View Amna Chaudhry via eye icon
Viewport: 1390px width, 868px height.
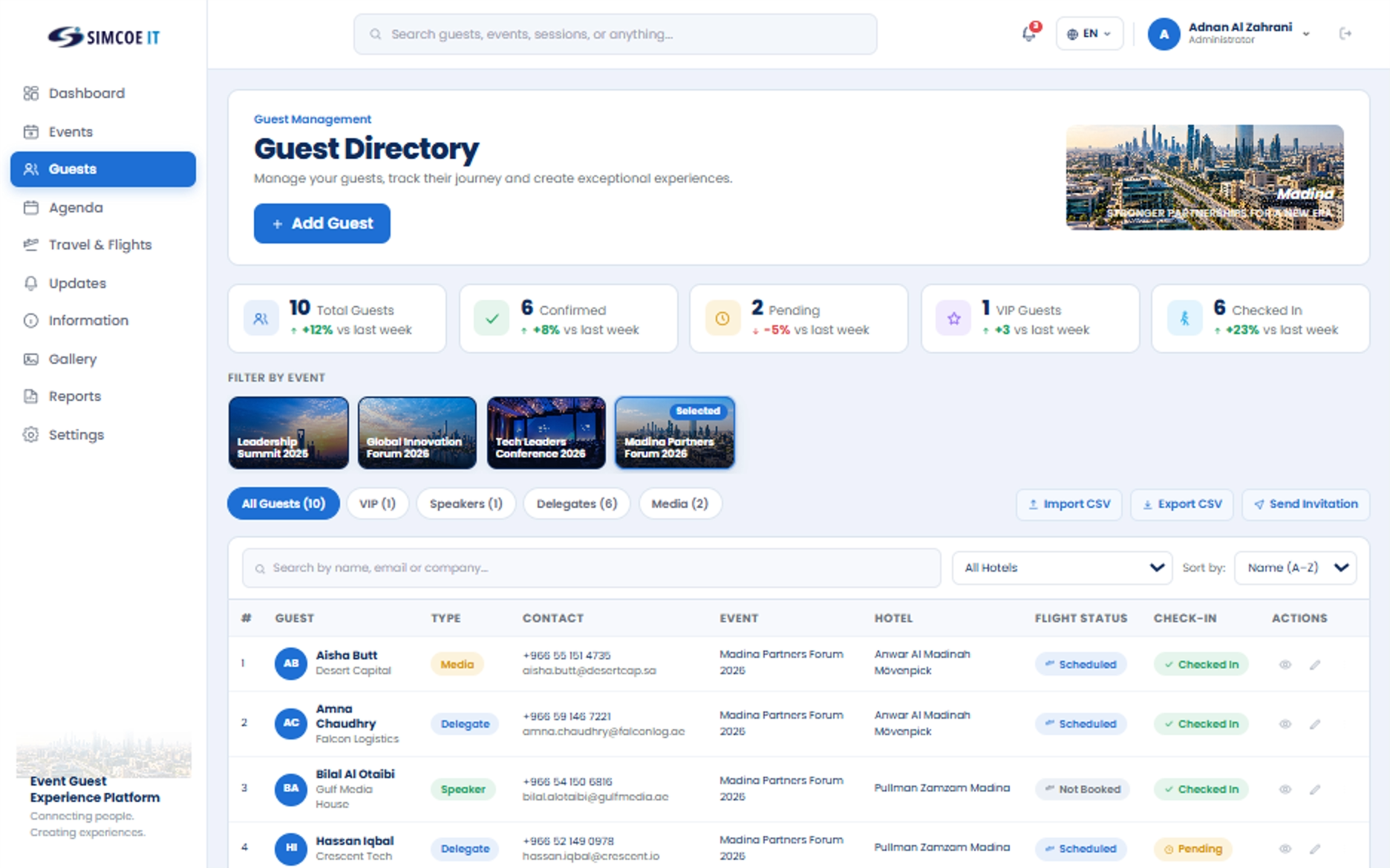coord(1285,724)
